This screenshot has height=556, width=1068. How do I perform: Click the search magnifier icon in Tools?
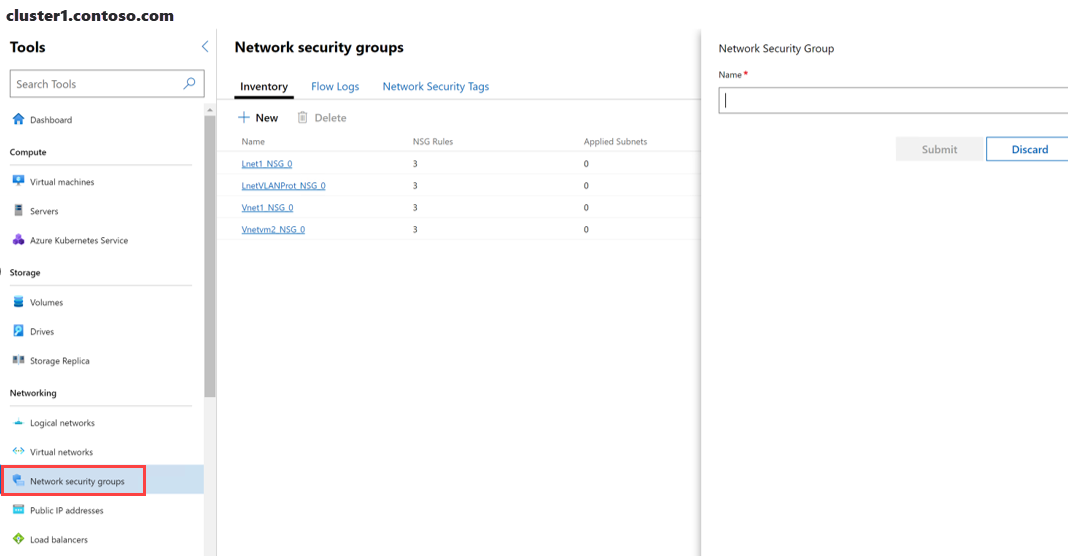coord(190,84)
